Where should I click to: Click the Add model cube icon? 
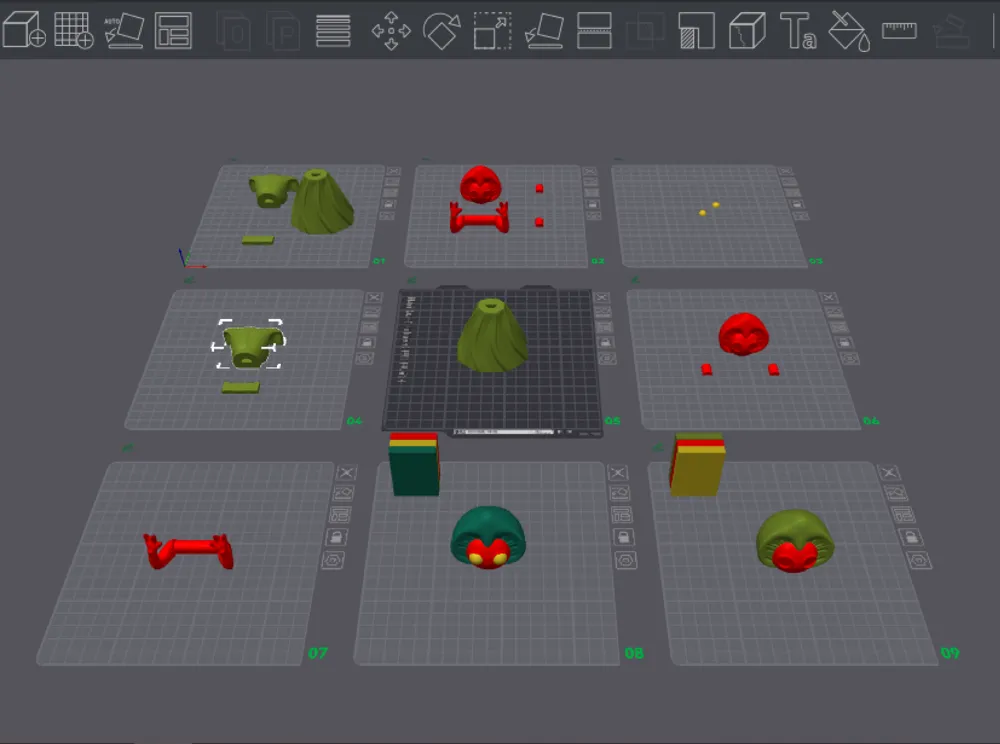(x=24, y=30)
